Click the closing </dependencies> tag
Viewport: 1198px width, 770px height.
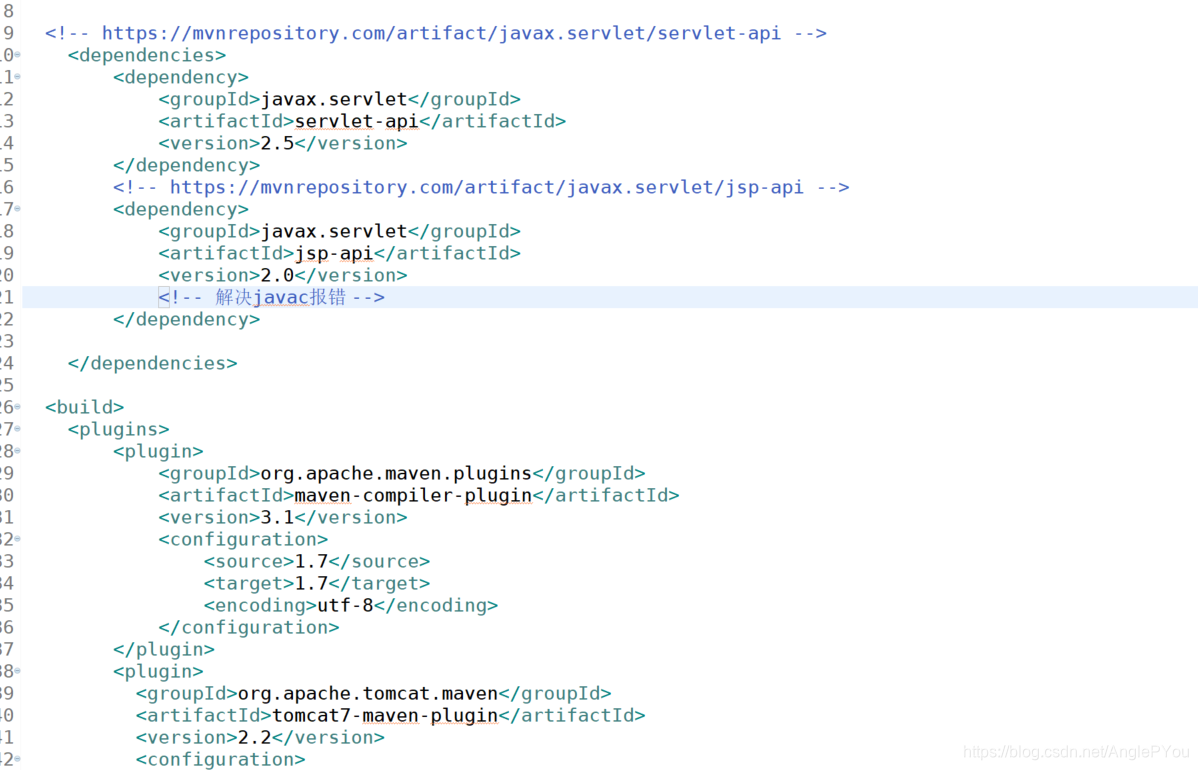coord(153,364)
